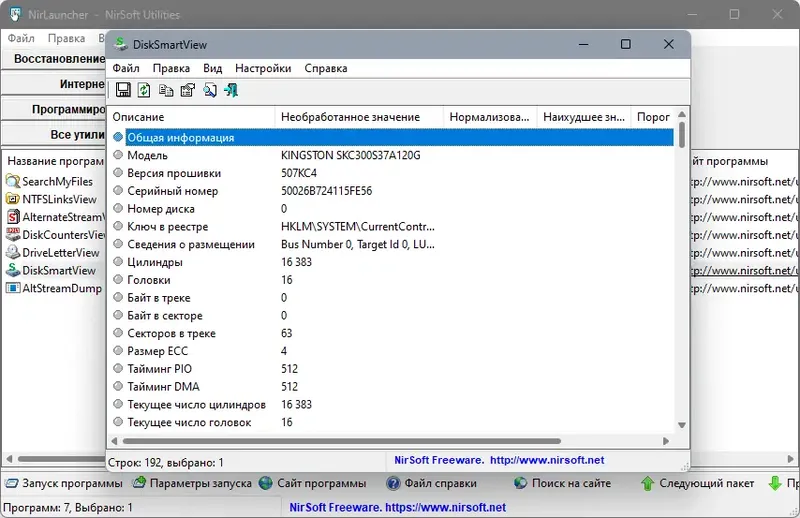The image size is (800, 518).
Task: Open https://www.nirsoft.net link in NirLauncher status bar
Action: [x=445, y=507]
